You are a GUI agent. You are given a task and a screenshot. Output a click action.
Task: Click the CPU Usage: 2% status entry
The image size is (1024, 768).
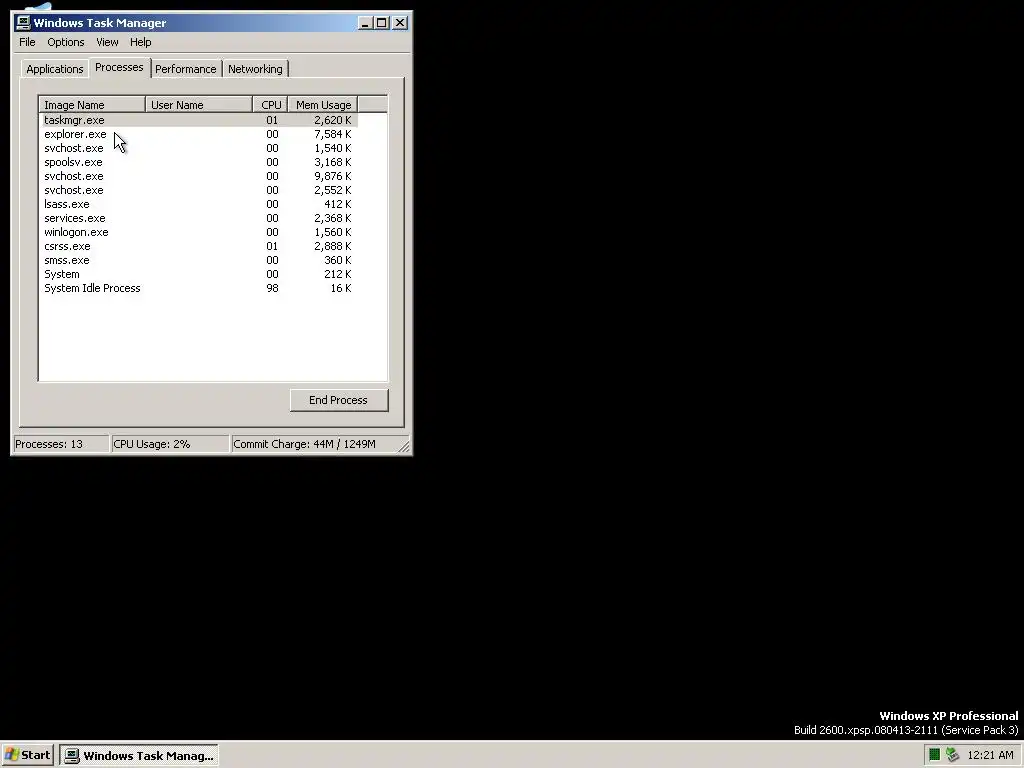[x=170, y=444]
